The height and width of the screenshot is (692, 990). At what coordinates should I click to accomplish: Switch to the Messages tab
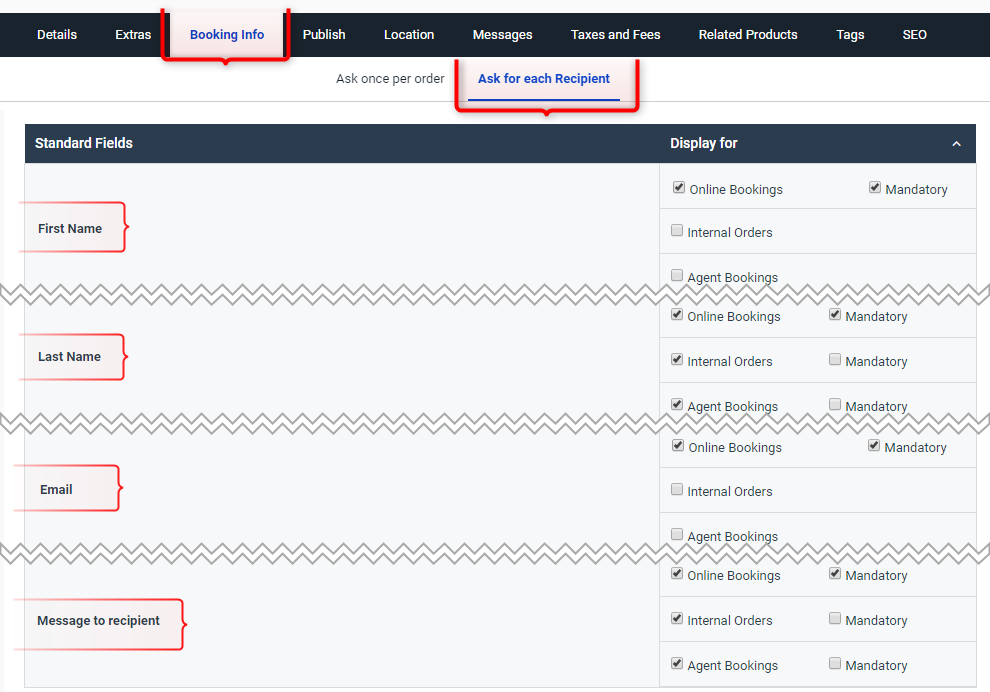pos(503,35)
